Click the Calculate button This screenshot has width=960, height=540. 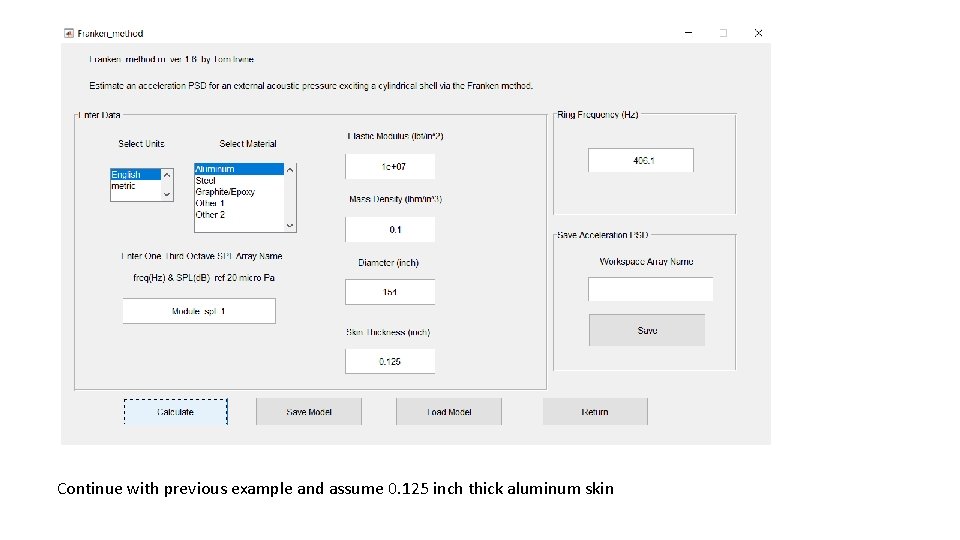pos(175,411)
